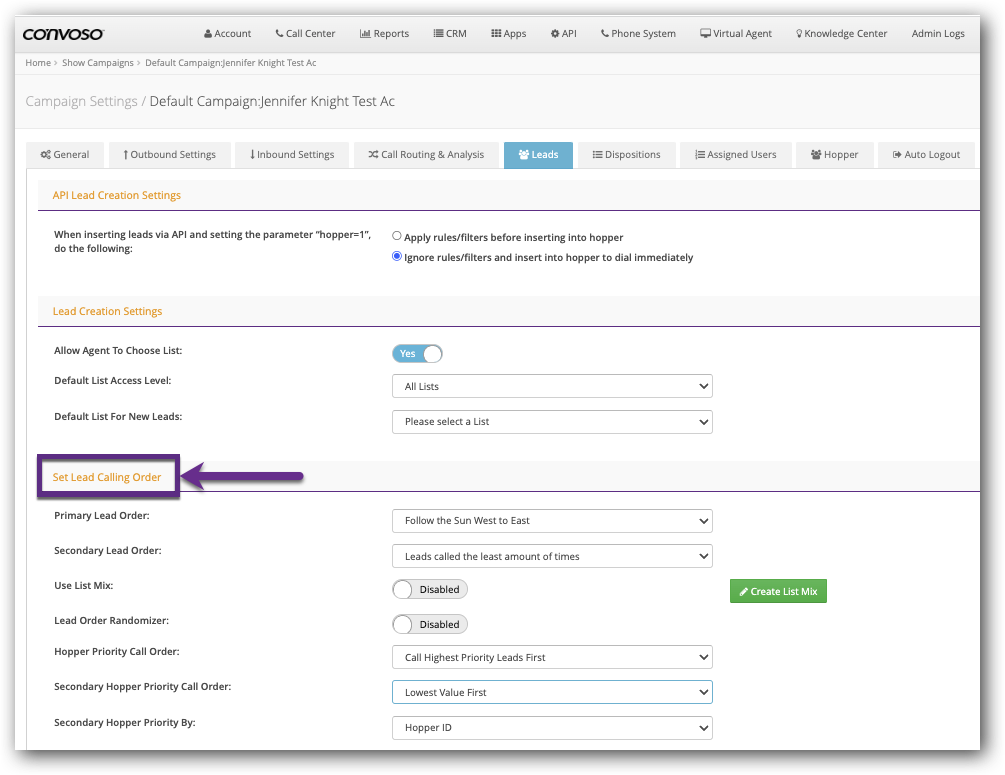Click the Convoso logo
This screenshot has width=1005, height=775.
63,34
